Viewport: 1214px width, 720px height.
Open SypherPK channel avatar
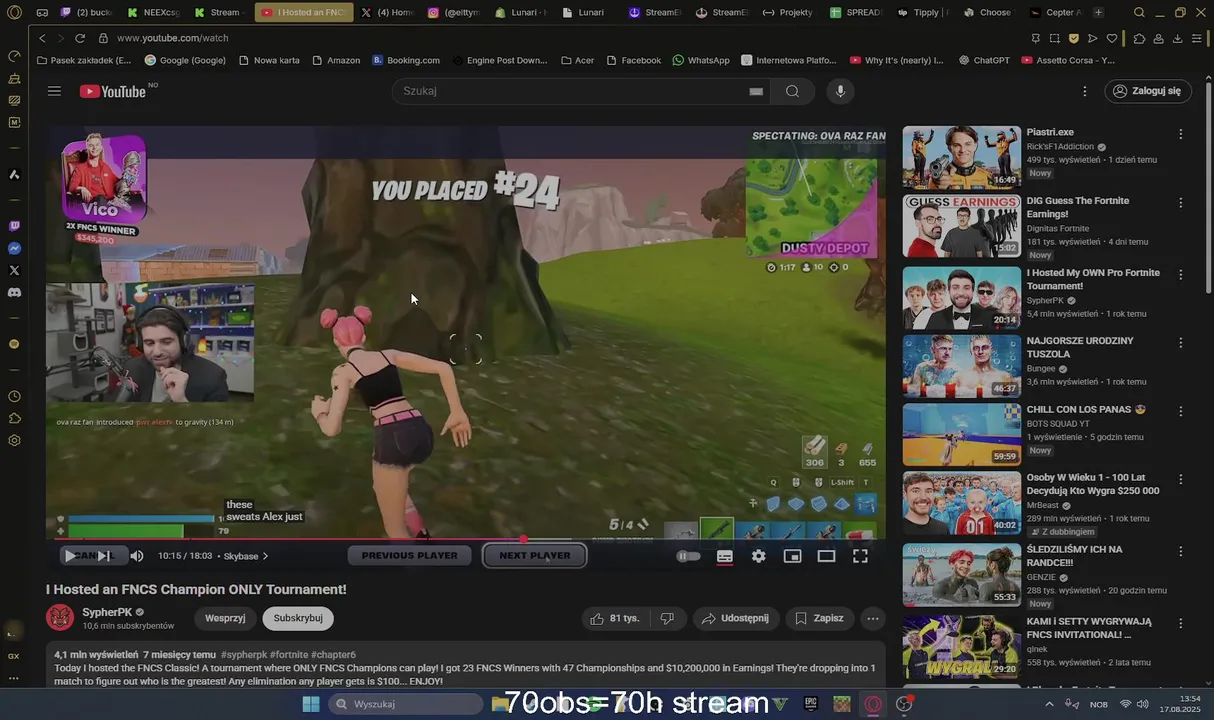pyautogui.click(x=60, y=617)
